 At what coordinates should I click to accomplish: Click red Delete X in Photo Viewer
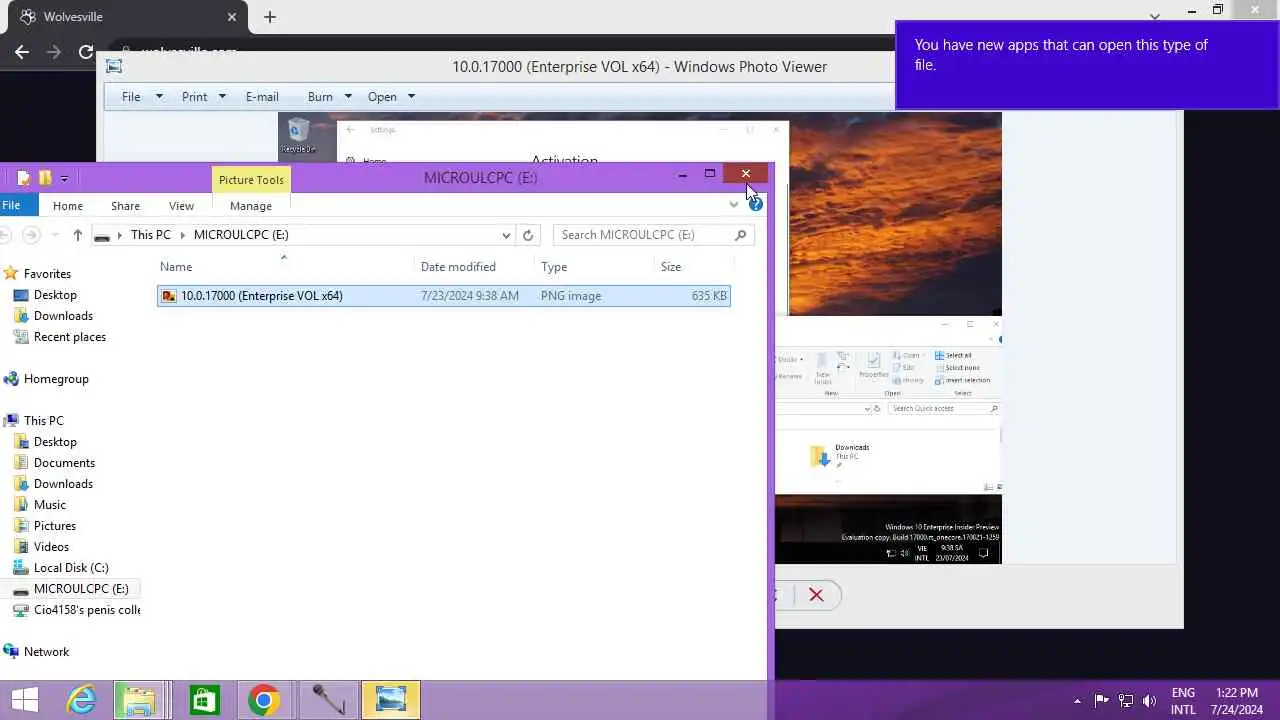816,595
